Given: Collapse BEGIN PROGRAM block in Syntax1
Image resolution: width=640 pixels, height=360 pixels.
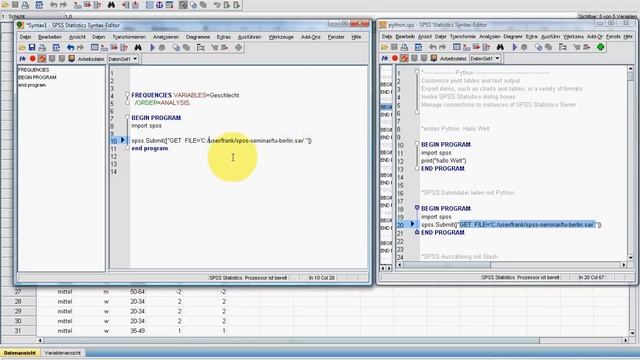Looking at the screenshot, I should (127, 118).
